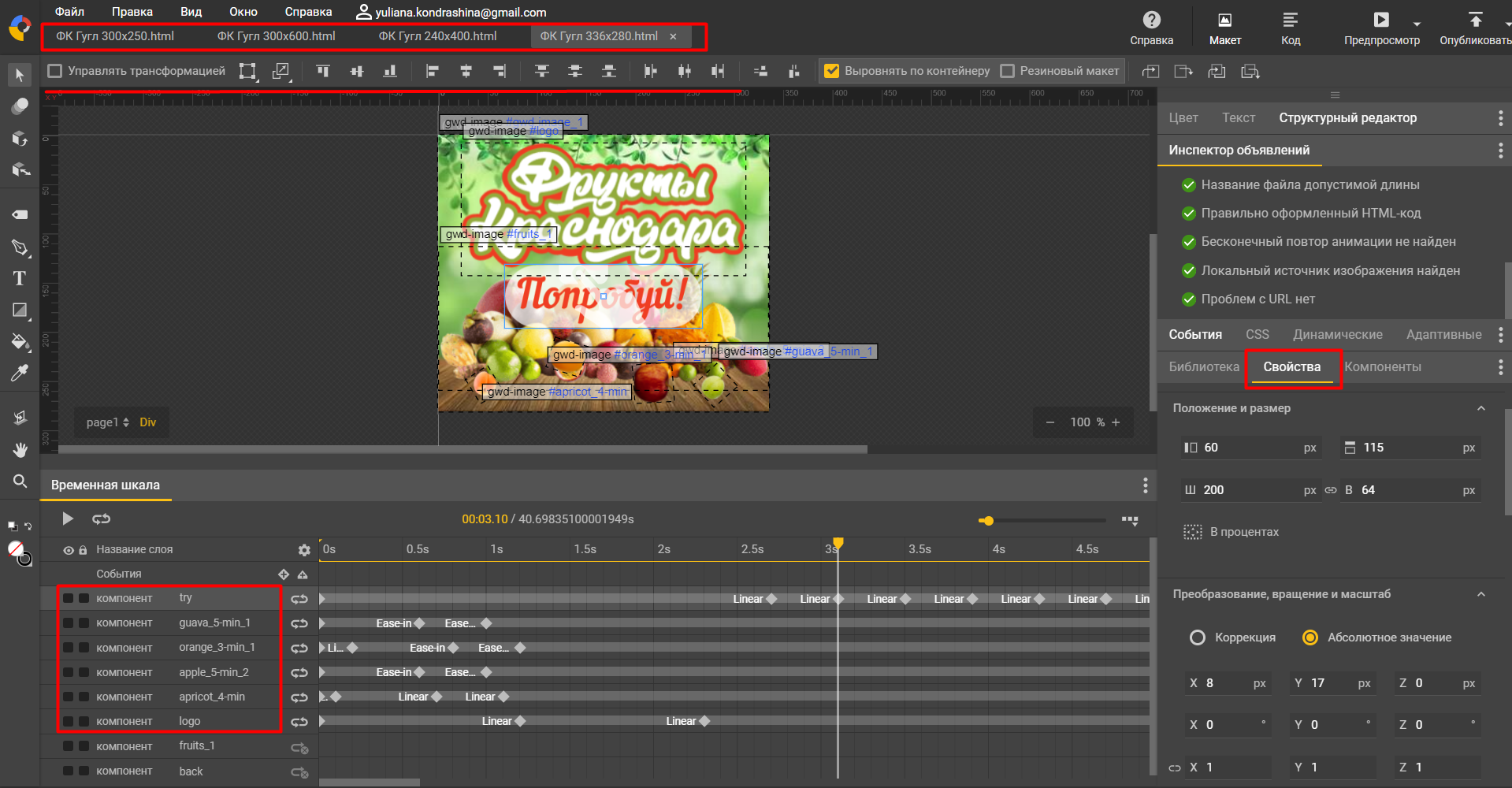Open the Свойства tab
The width and height of the screenshot is (1512, 788).
[x=1292, y=367]
